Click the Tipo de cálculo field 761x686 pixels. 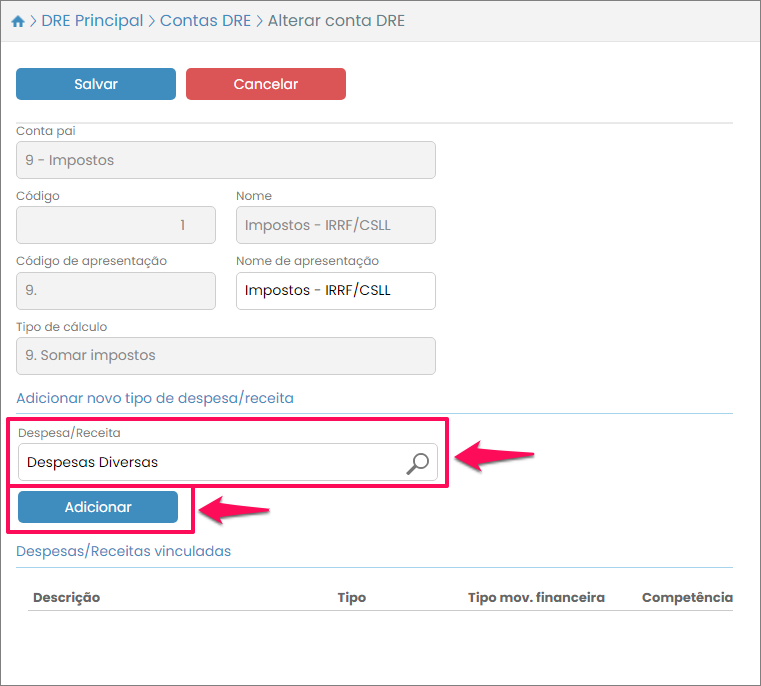(225, 355)
